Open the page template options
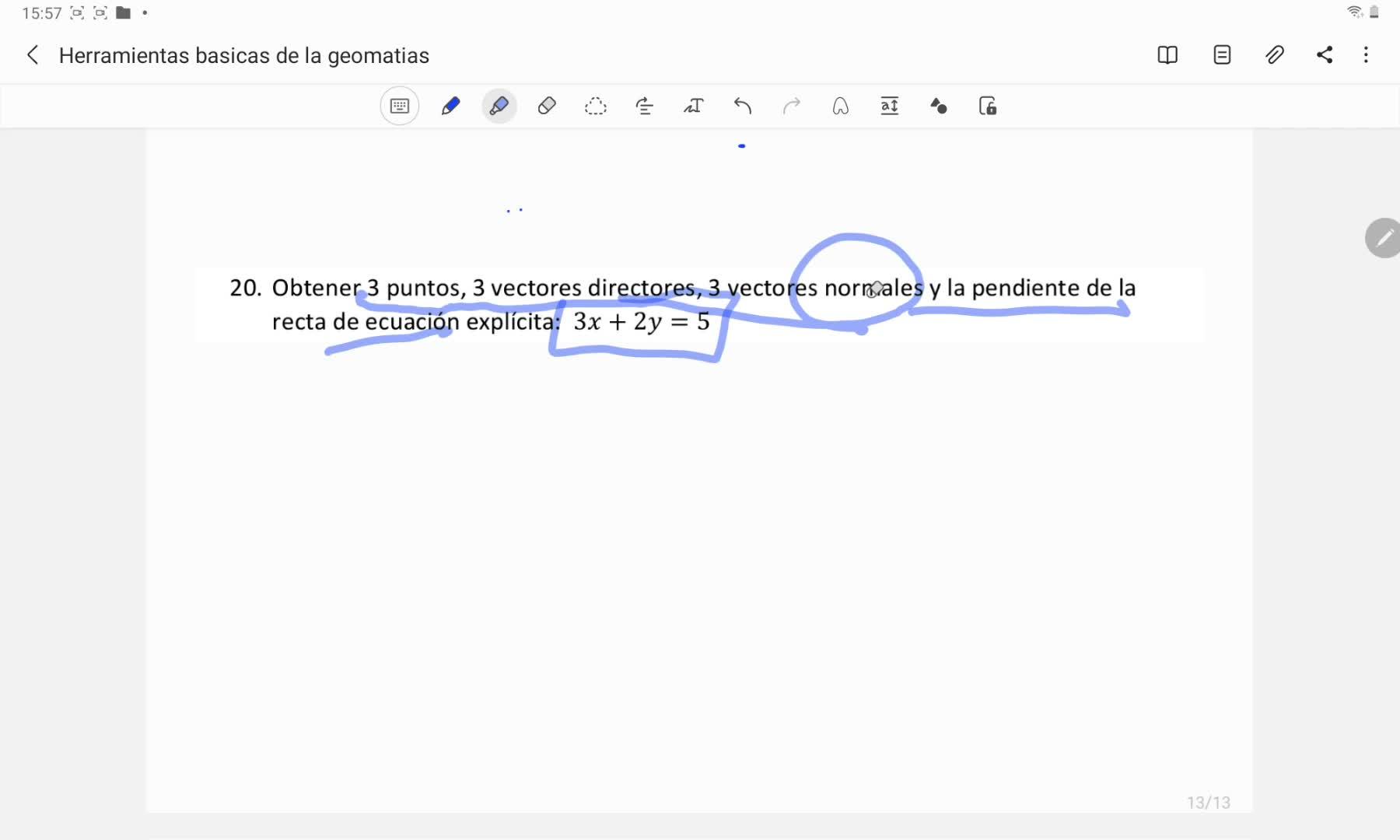This screenshot has width=1400, height=840. [1222, 55]
